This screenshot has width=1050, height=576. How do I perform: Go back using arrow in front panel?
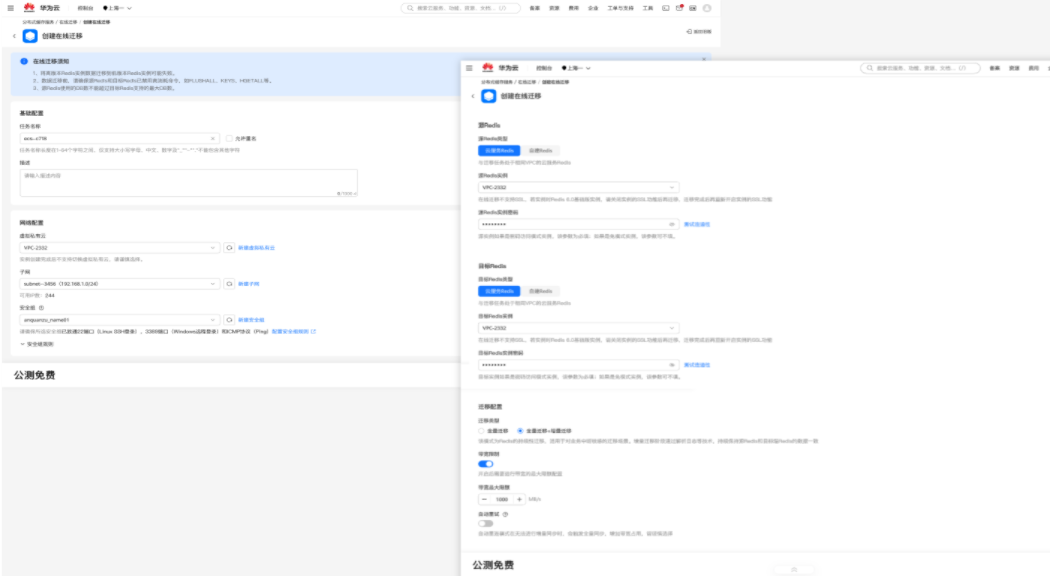(x=473, y=96)
